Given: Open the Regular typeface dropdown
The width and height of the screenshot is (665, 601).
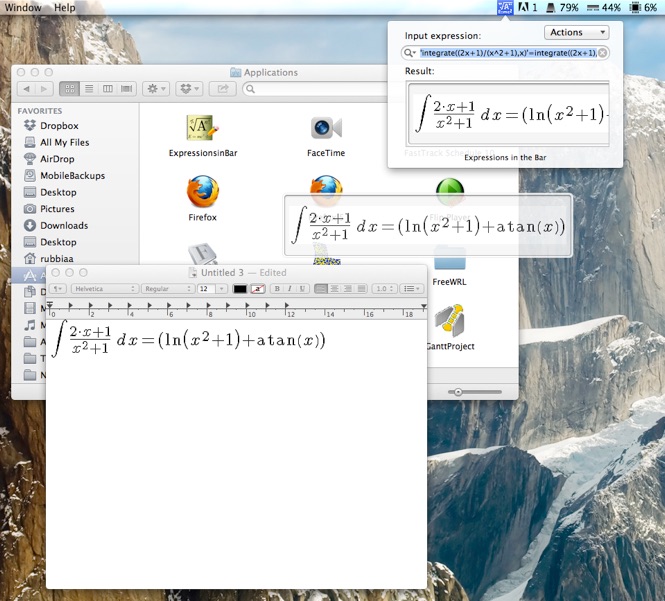Looking at the screenshot, I should (168, 288).
